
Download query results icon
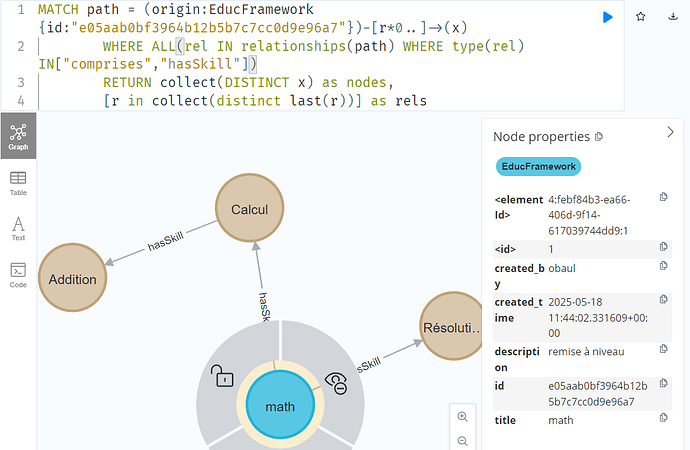(673, 17)
